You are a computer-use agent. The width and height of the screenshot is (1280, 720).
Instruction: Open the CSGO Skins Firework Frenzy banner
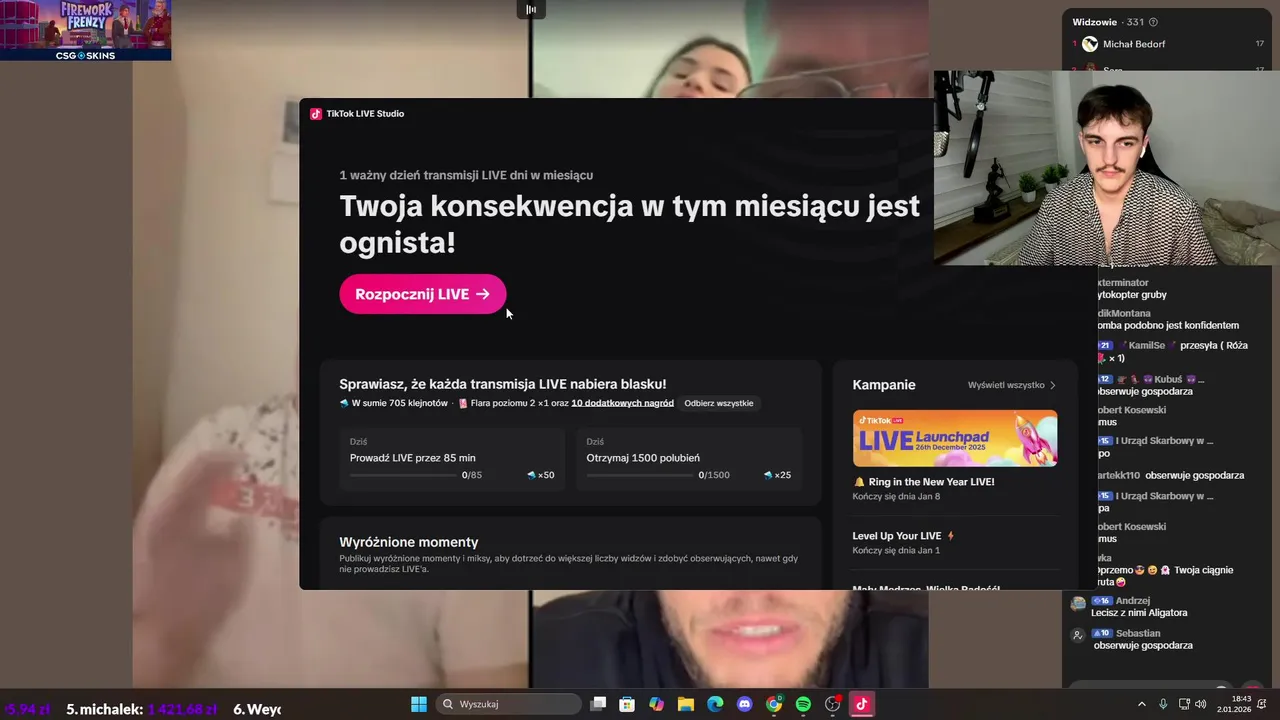click(x=85, y=30)
